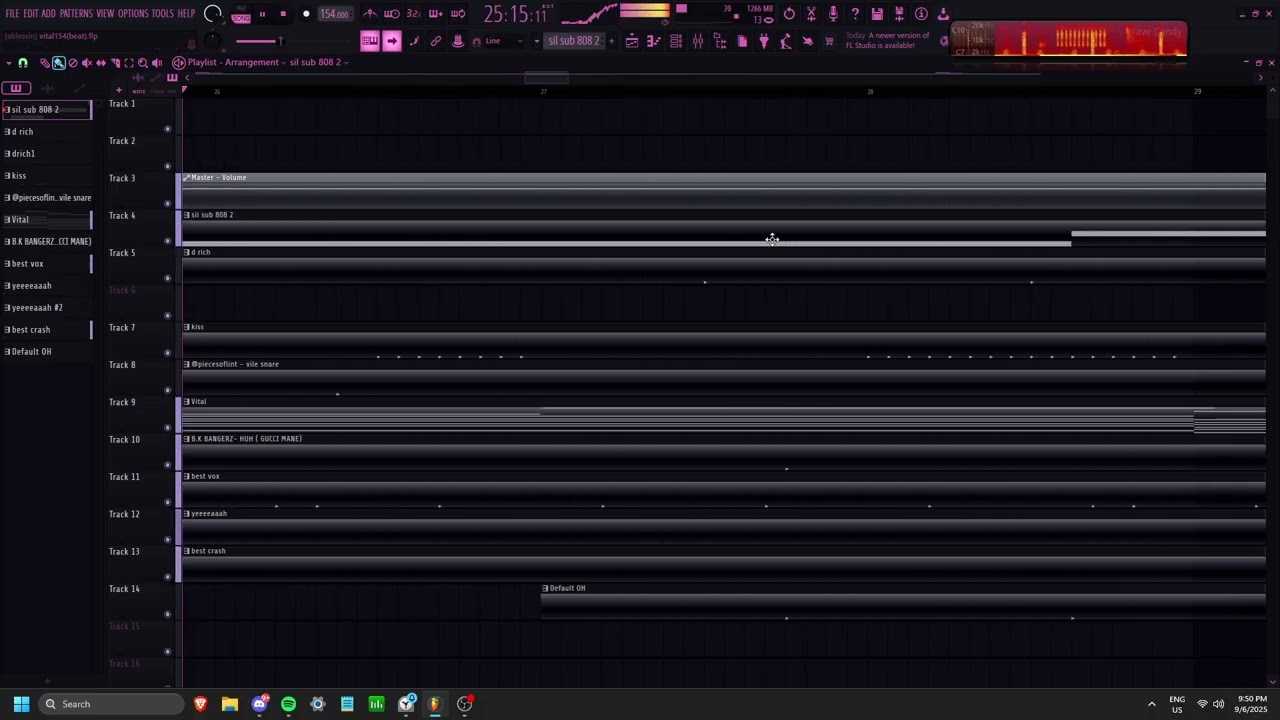Open the plugin picker plug icon
The height and width of the screenshot is (720, 1280).
point(764,41)
